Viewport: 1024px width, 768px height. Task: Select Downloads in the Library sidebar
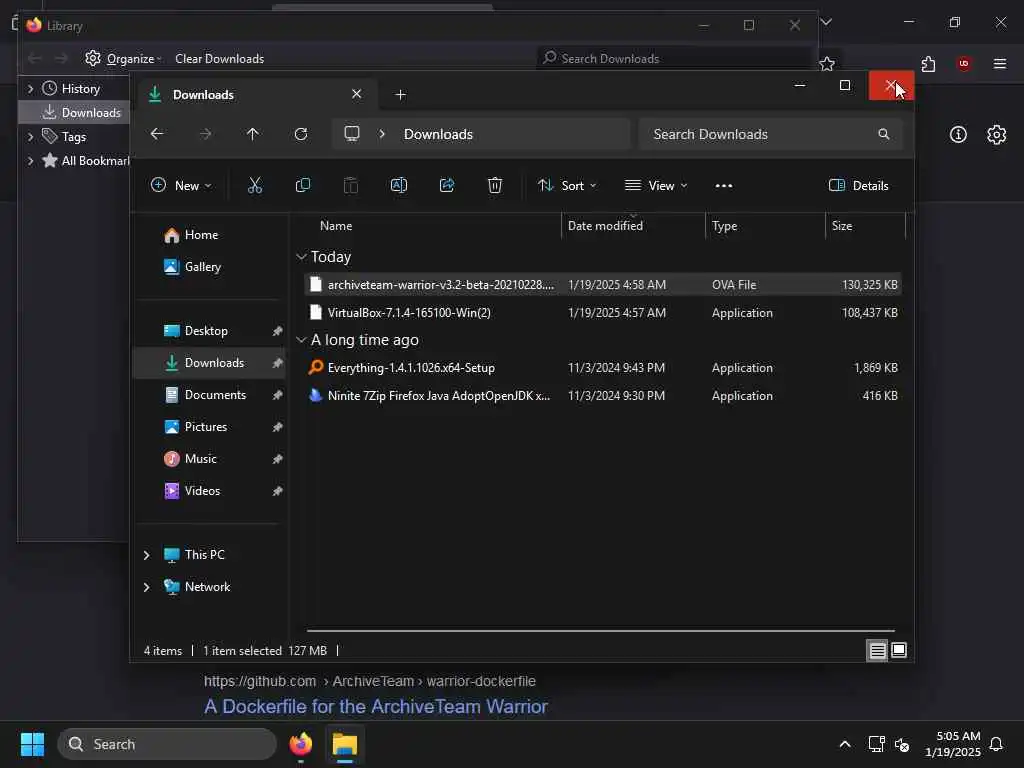(x=75, y=112)
